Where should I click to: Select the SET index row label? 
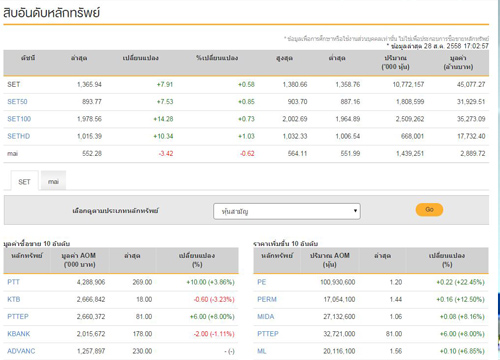[14, 84]
